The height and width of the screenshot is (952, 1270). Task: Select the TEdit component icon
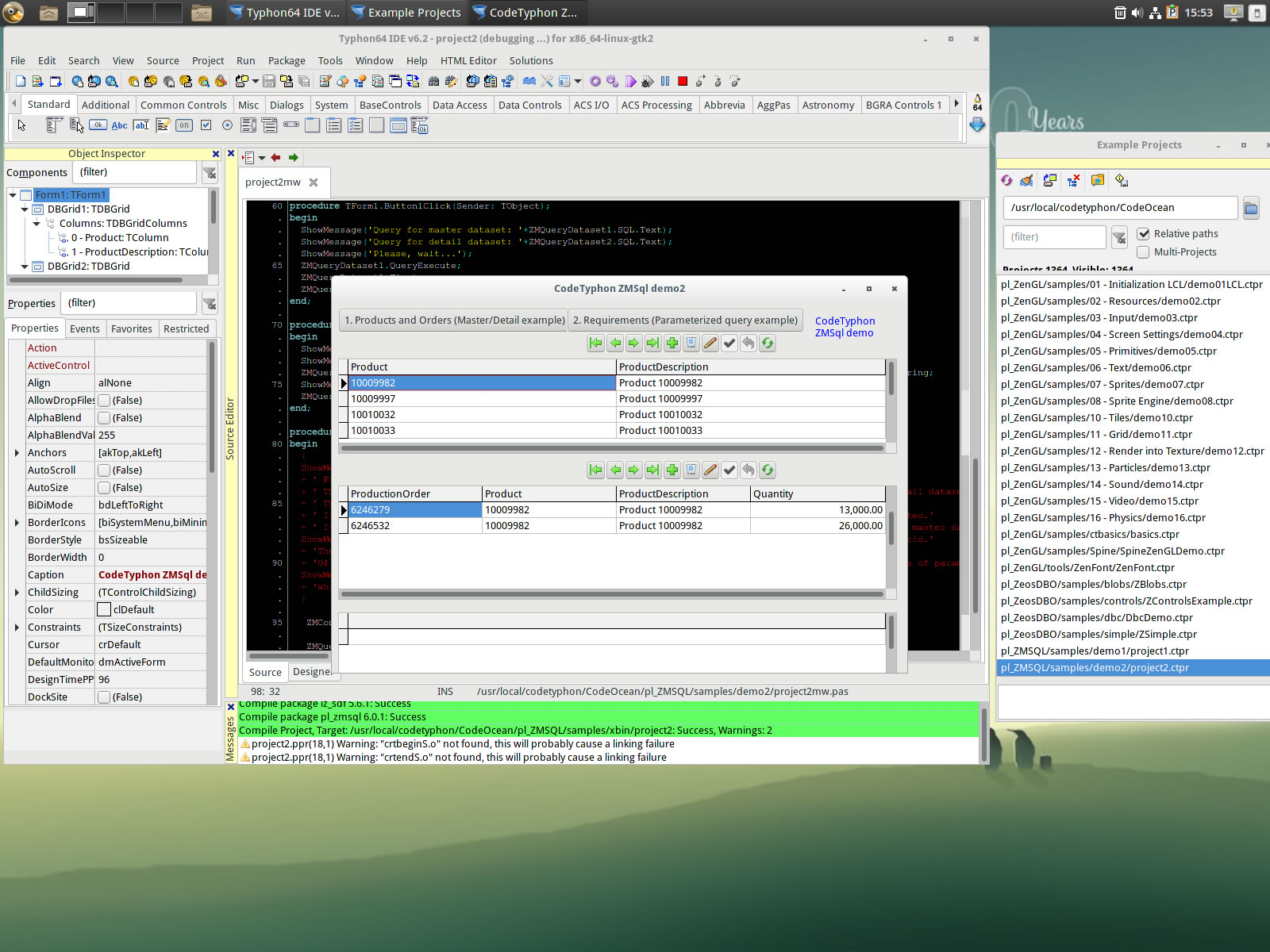141,125
